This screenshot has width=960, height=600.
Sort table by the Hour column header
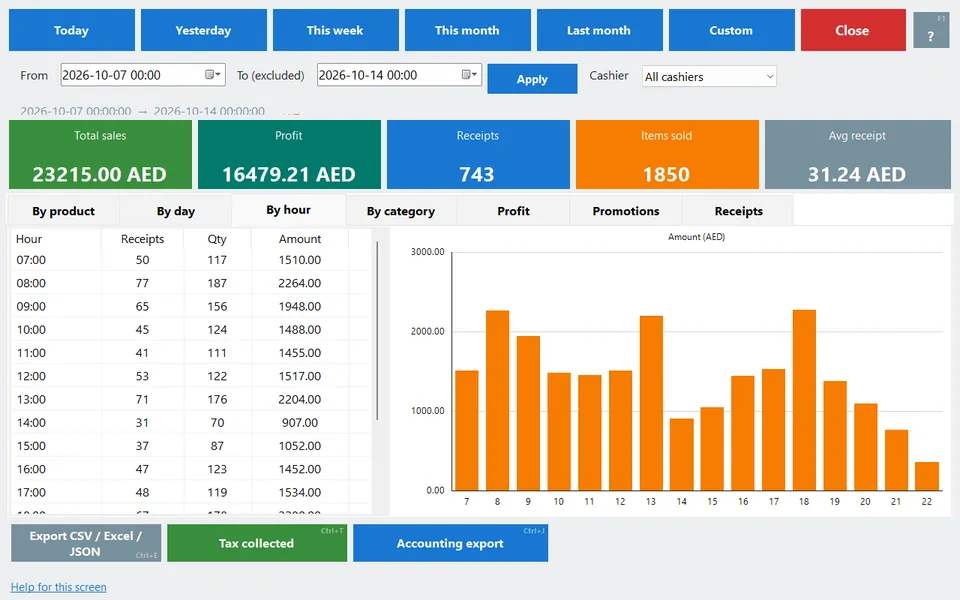56,239
